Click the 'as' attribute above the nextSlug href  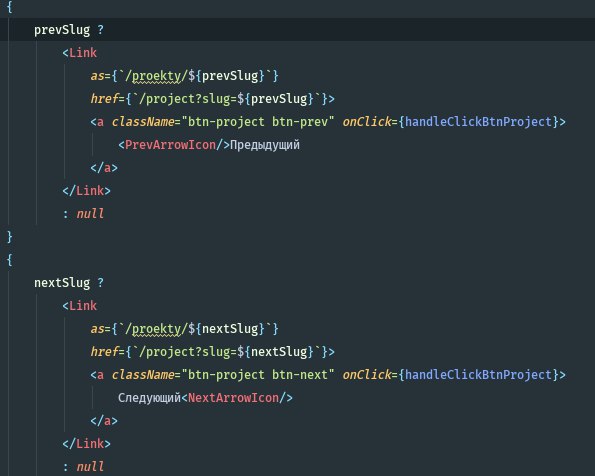[x=97, y=329]
